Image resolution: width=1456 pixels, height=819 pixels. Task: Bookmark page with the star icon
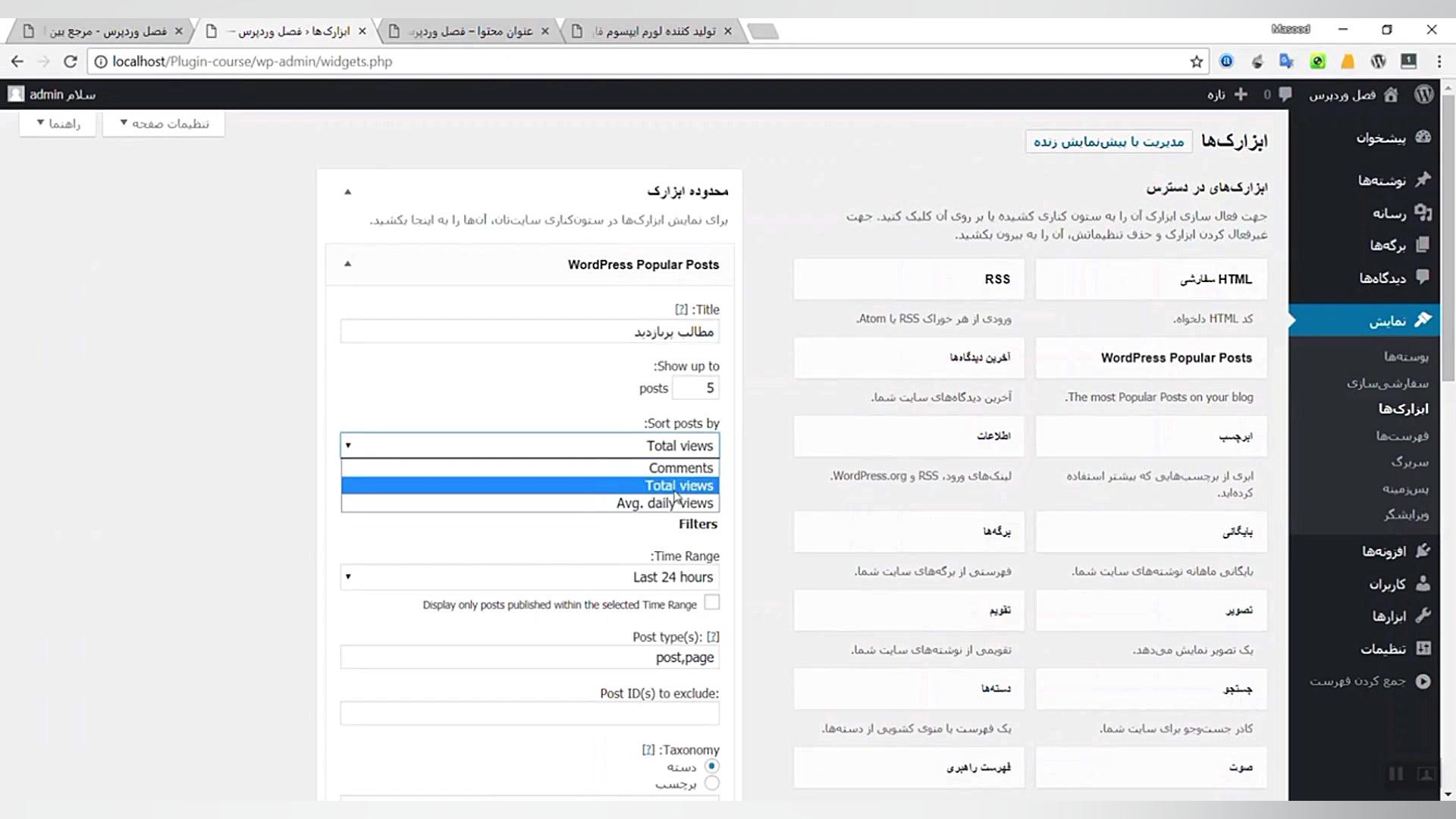click(x=1197, y=61)
